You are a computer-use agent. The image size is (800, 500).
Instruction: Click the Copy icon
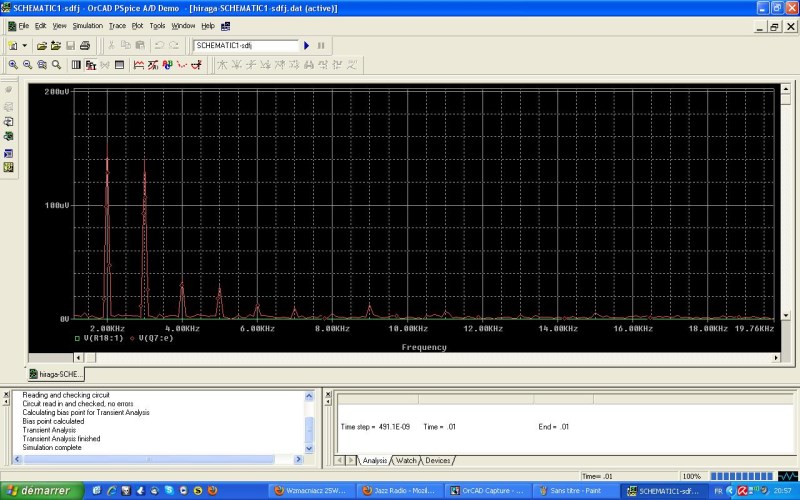coord(126,45)
